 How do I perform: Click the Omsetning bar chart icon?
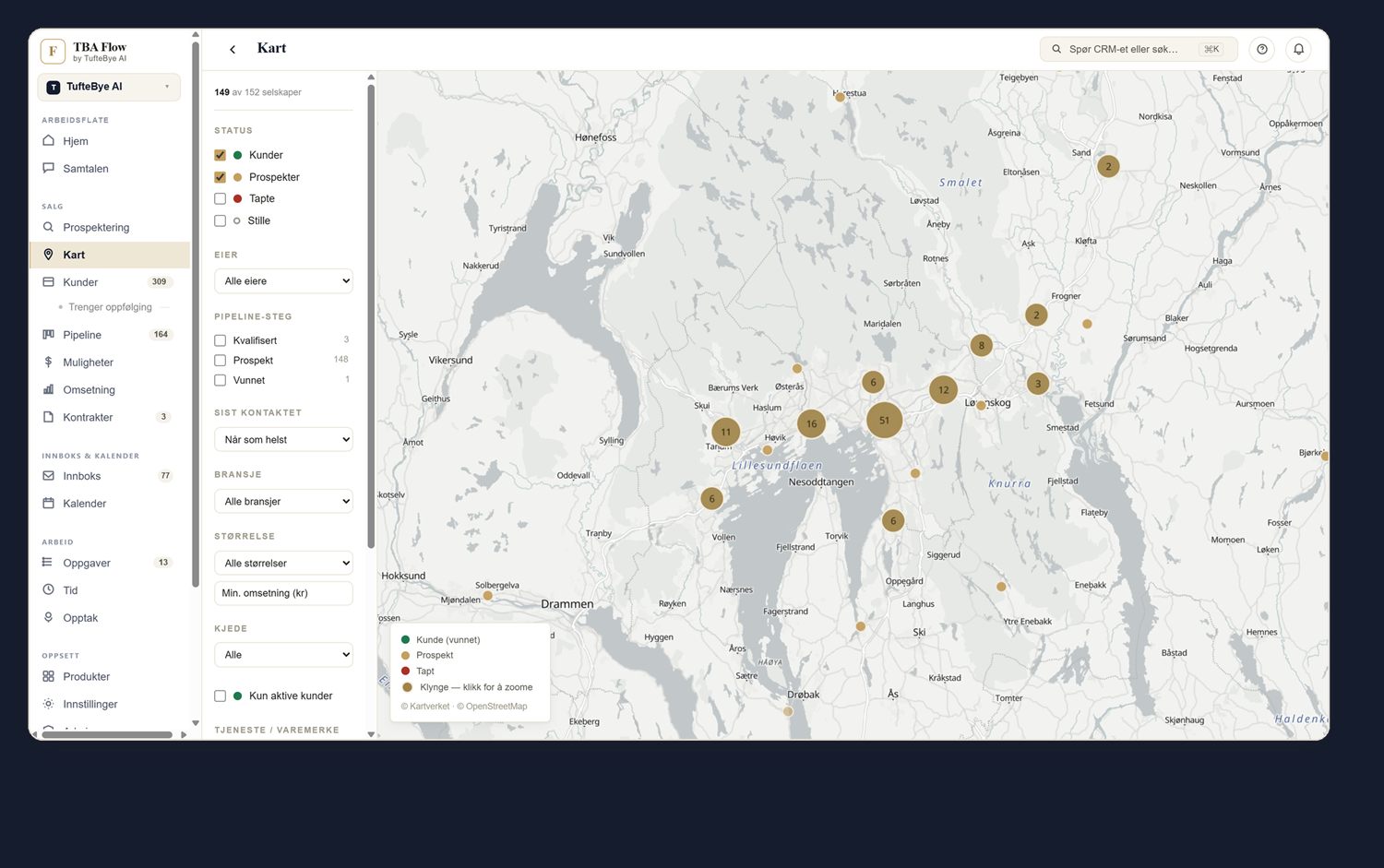coord(48,389)
